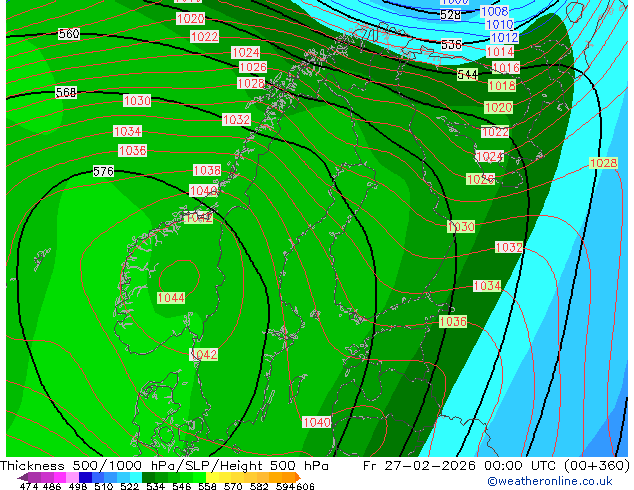The height and width of the screenshot is (490, 634).
Task: Click the 1038 isobar label
Action: pyautogui.click(x=207, y=170)
